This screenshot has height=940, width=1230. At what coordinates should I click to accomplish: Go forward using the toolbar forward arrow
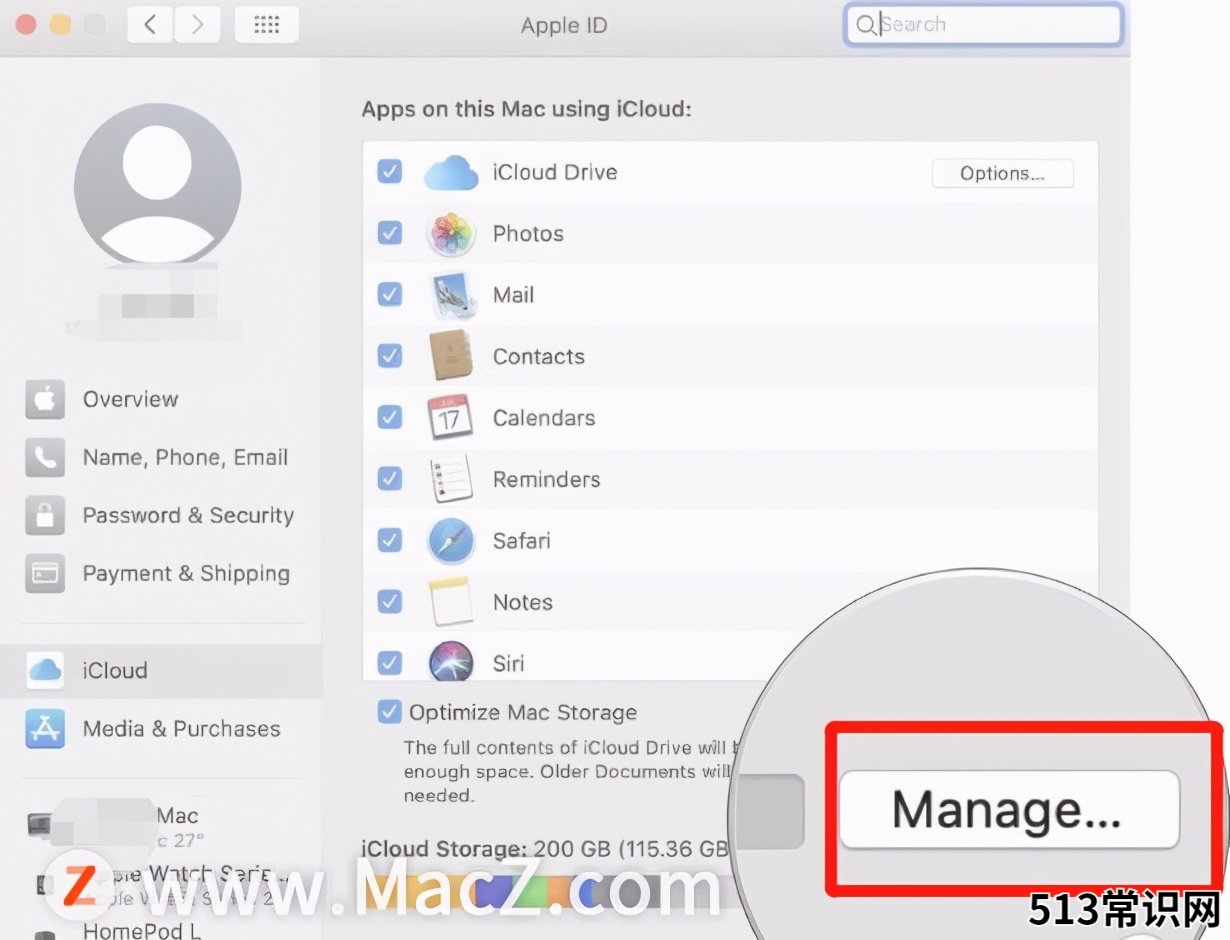click(197, 25)
